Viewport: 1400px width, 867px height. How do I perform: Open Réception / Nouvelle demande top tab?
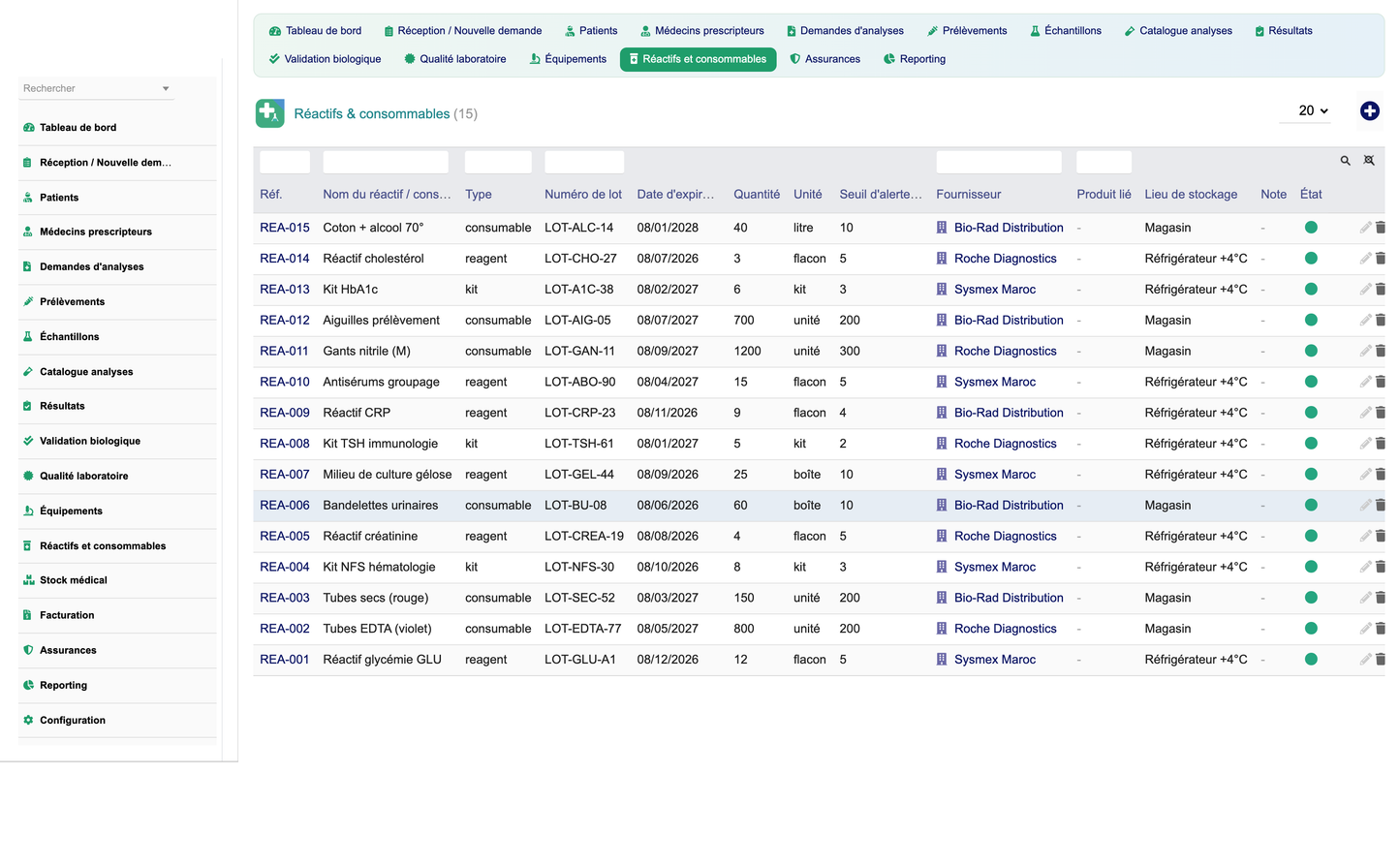462,31
